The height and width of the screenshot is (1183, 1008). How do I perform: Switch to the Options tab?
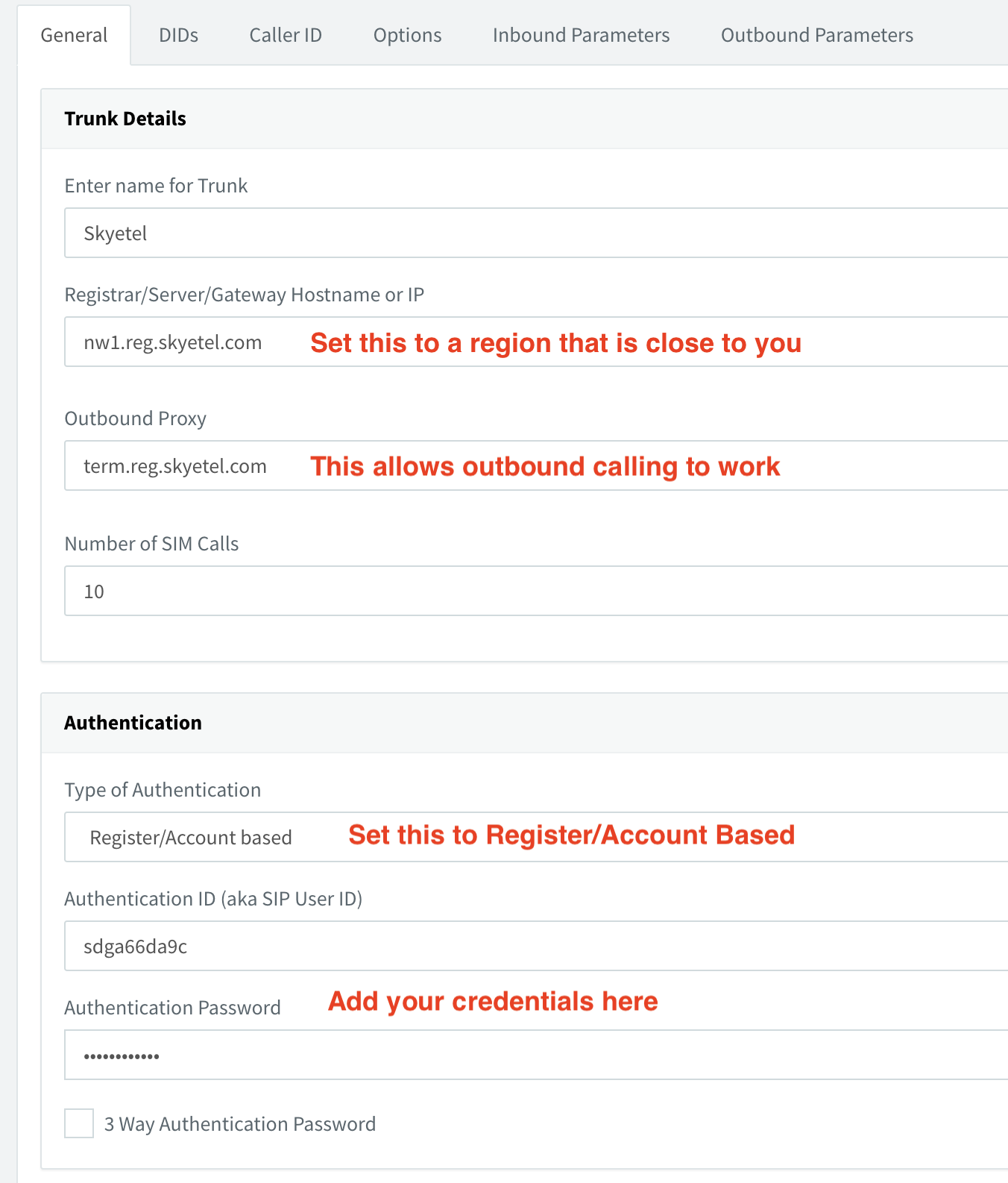(407, 35)
